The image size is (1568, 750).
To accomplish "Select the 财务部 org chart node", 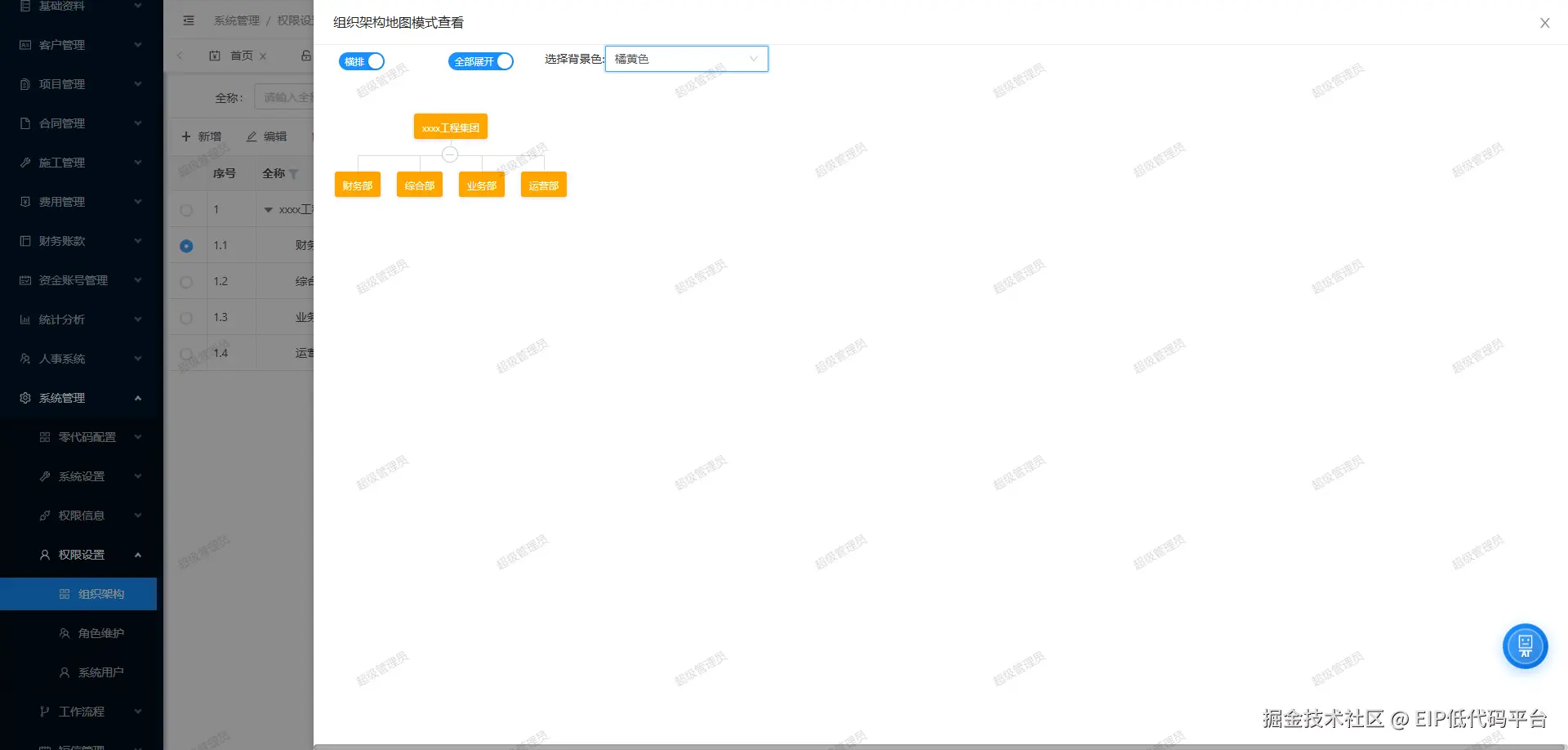I will (x=358, y=185).
